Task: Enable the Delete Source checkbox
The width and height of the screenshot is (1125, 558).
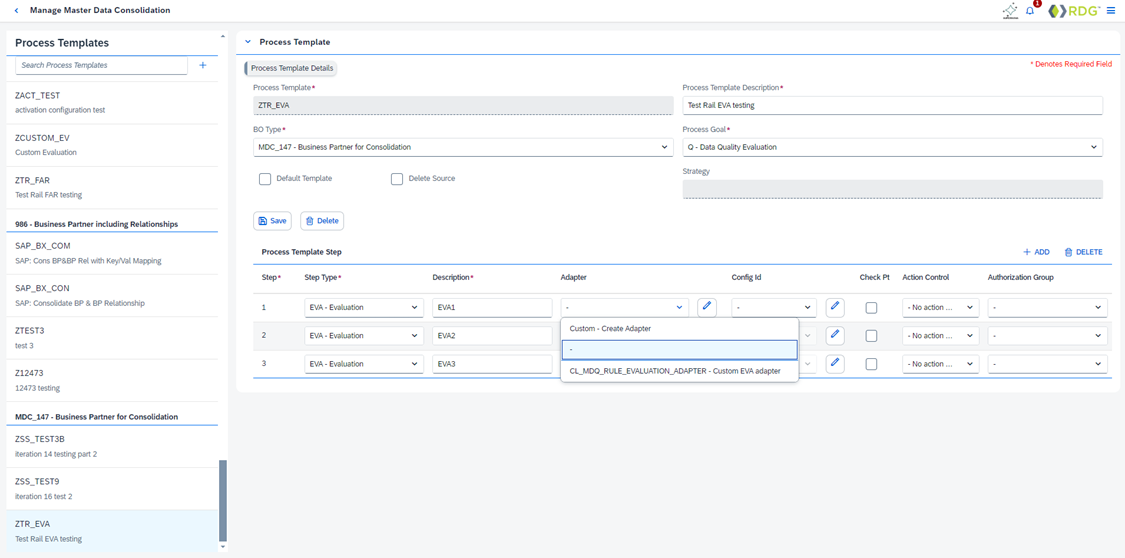Action: pos(397,179)
